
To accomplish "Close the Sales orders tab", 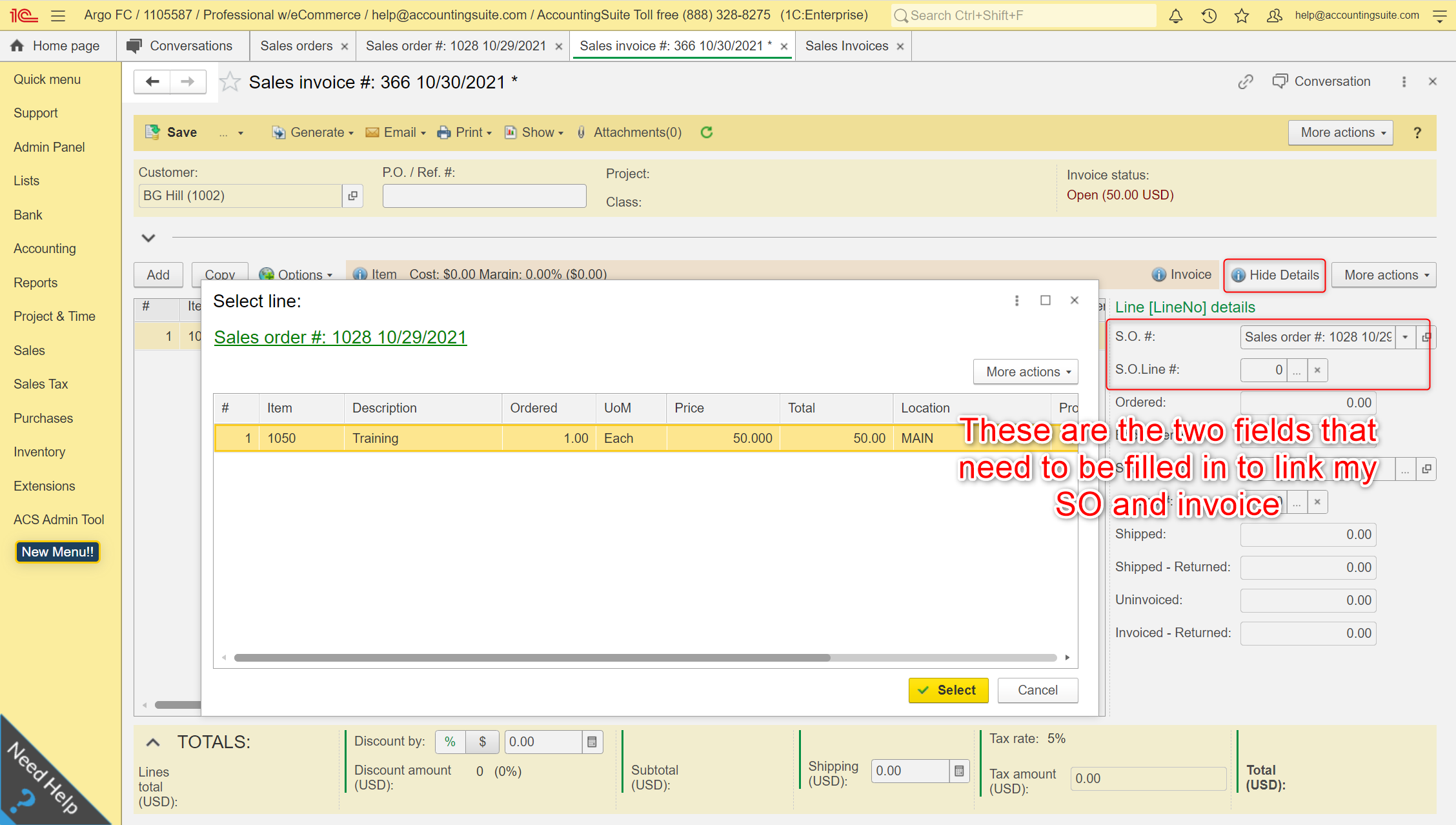I will pyautogui.click(x=345, y=46).
